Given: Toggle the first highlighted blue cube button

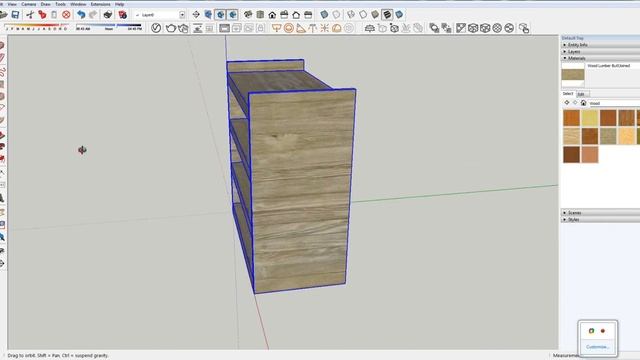Looking at the screenshot, I should pyautogui.click(x=220, y=15).
